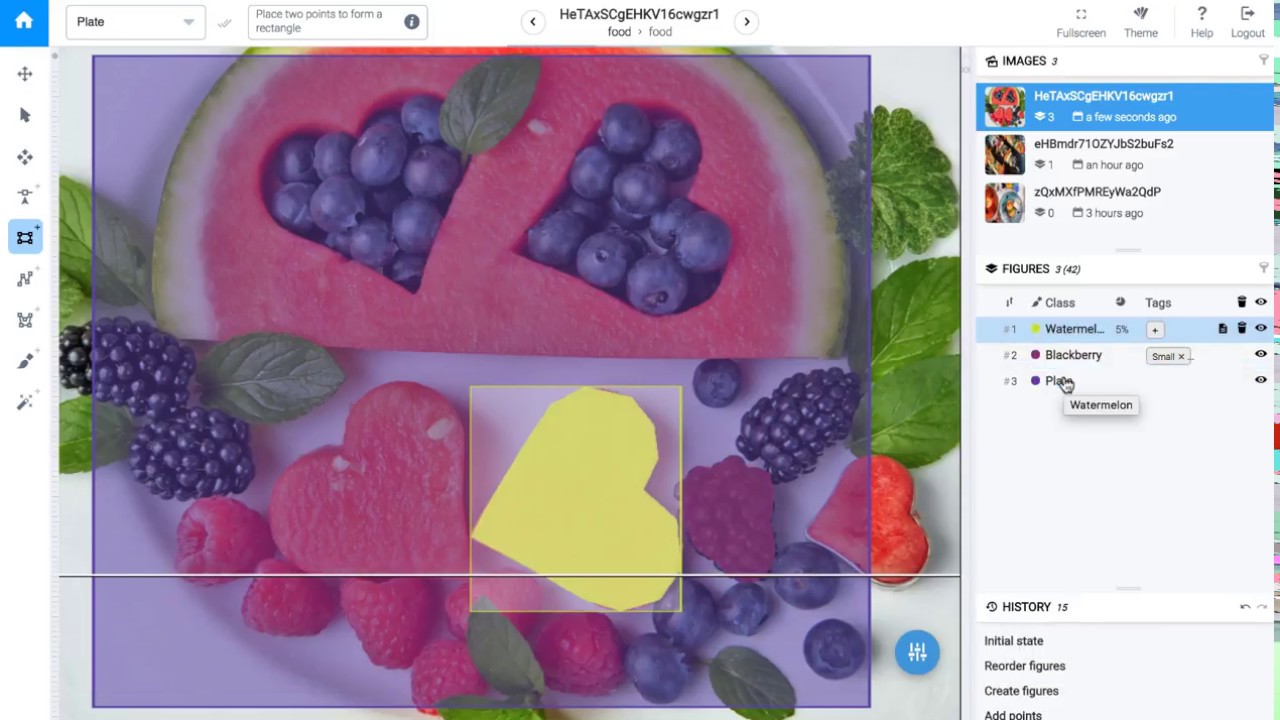Screen dimensions: 1280x720
Task: Select the Plate figure row
Action: click(1125, 381)
